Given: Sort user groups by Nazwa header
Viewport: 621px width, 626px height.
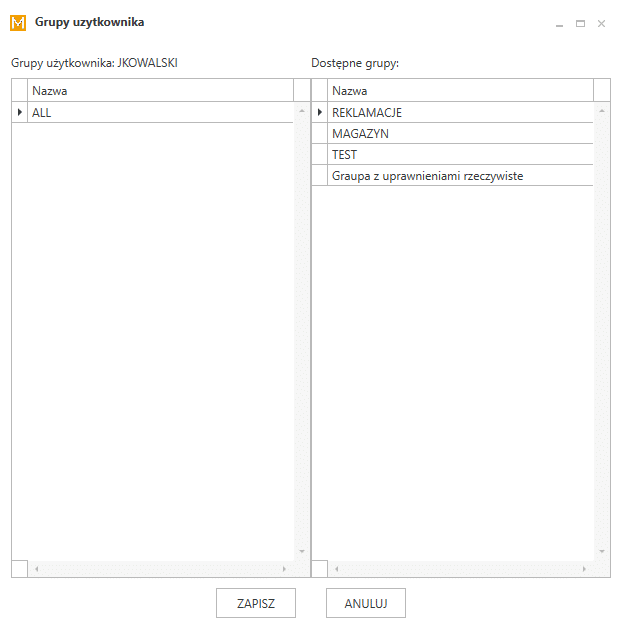Looking at the screenshot, I should click(x=160, y=91).
